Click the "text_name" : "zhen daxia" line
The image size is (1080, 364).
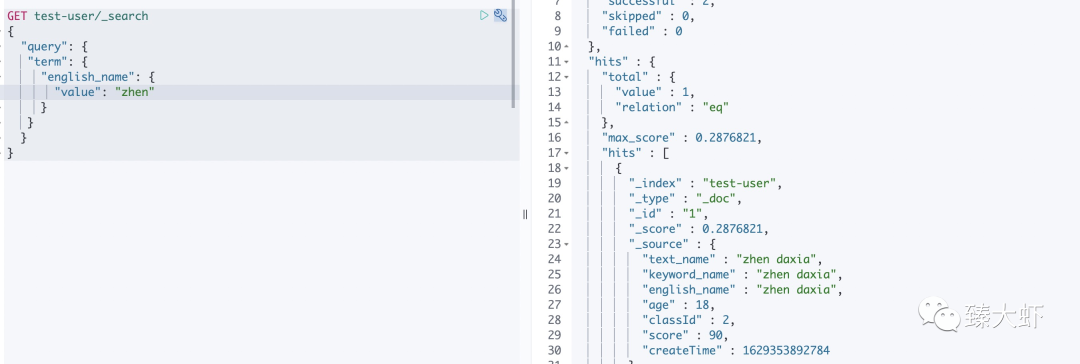733,259
